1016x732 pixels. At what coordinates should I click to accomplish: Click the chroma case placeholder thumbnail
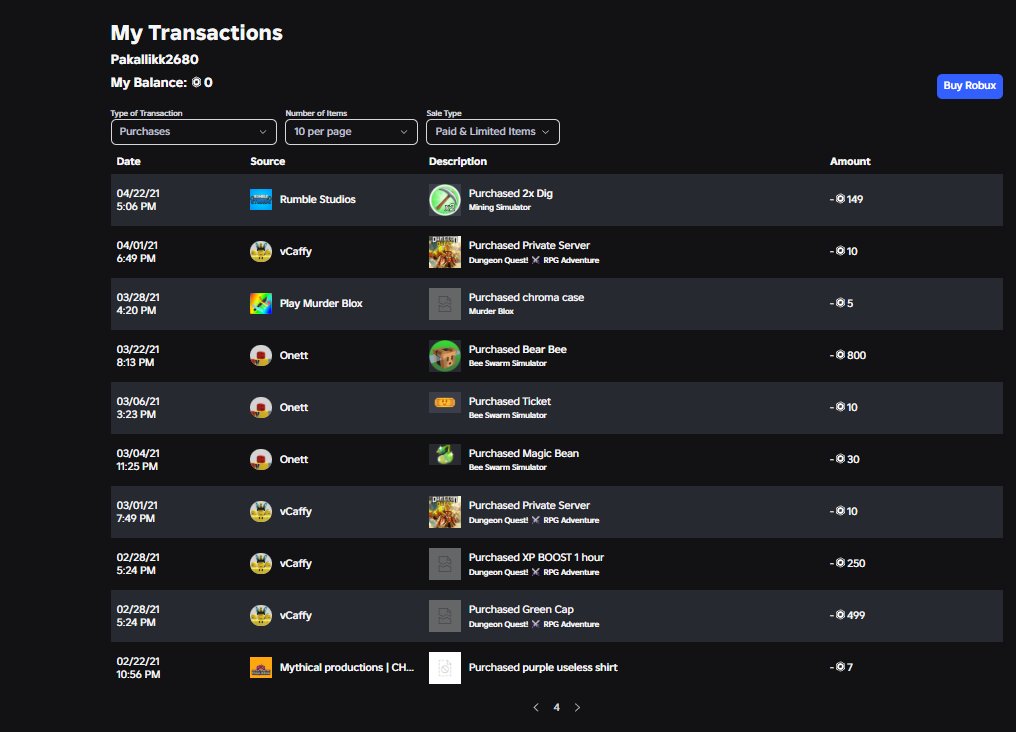pos(445,304)
